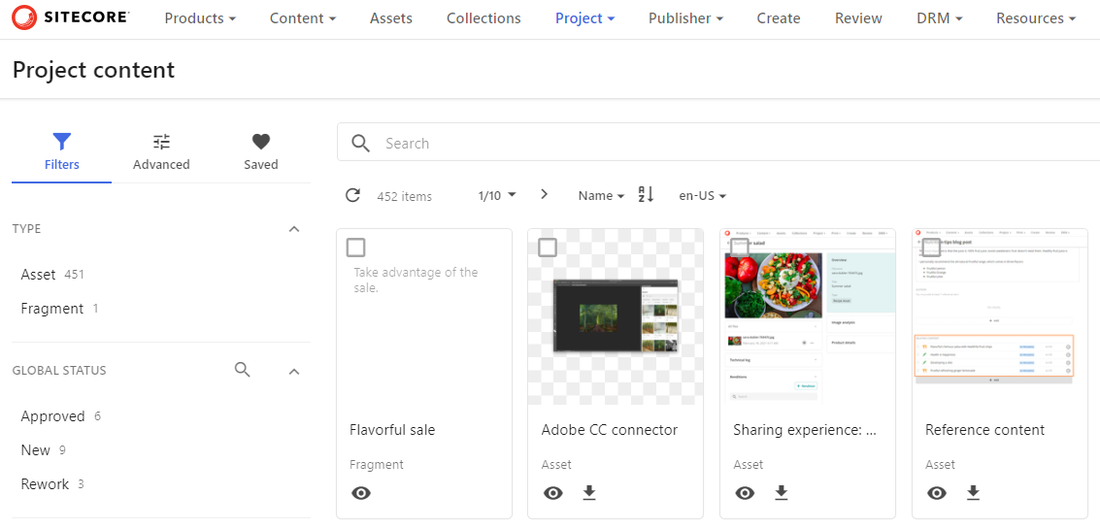1100x529 pixels.
Task: Click the Adobe CC connector title
Action: [x=610, y=430]
